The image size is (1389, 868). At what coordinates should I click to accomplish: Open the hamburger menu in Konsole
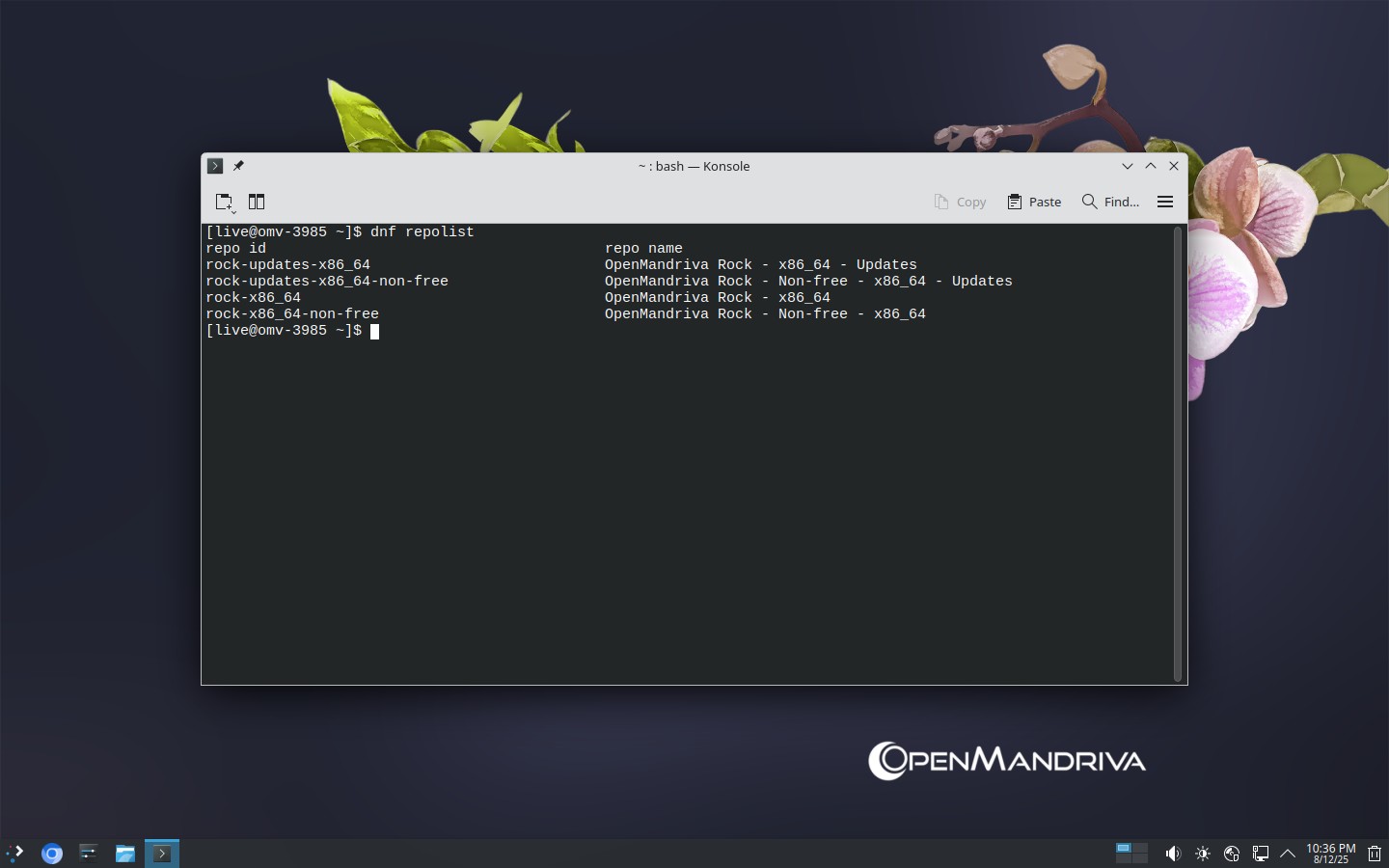(x=1165, y=202)
